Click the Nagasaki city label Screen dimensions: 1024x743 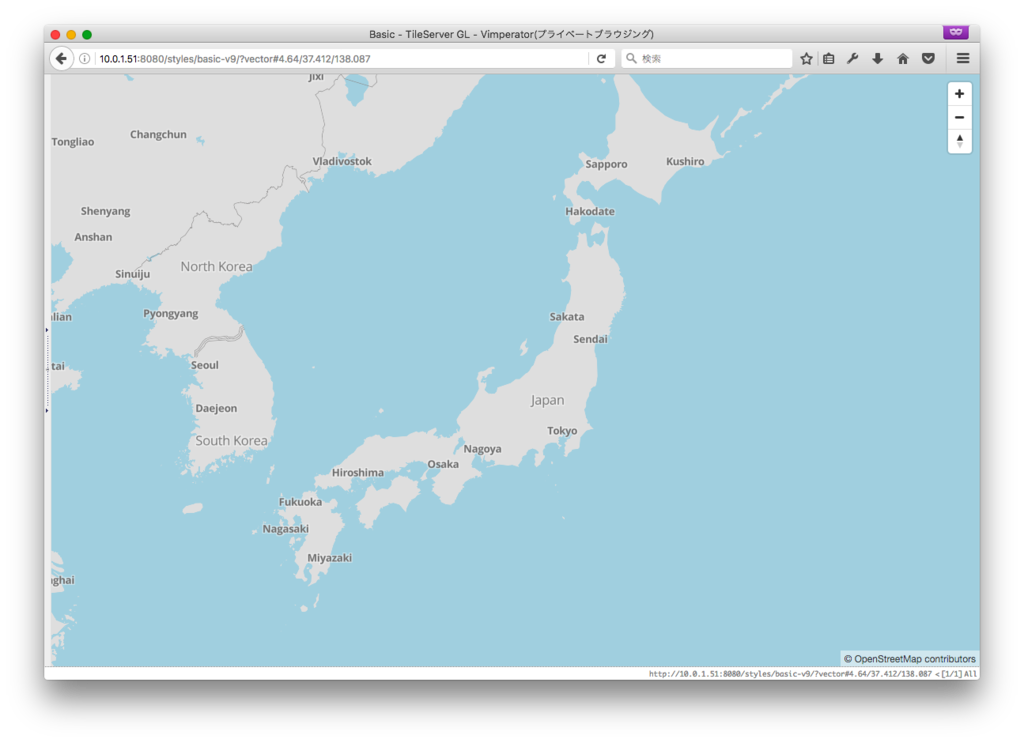285,530
